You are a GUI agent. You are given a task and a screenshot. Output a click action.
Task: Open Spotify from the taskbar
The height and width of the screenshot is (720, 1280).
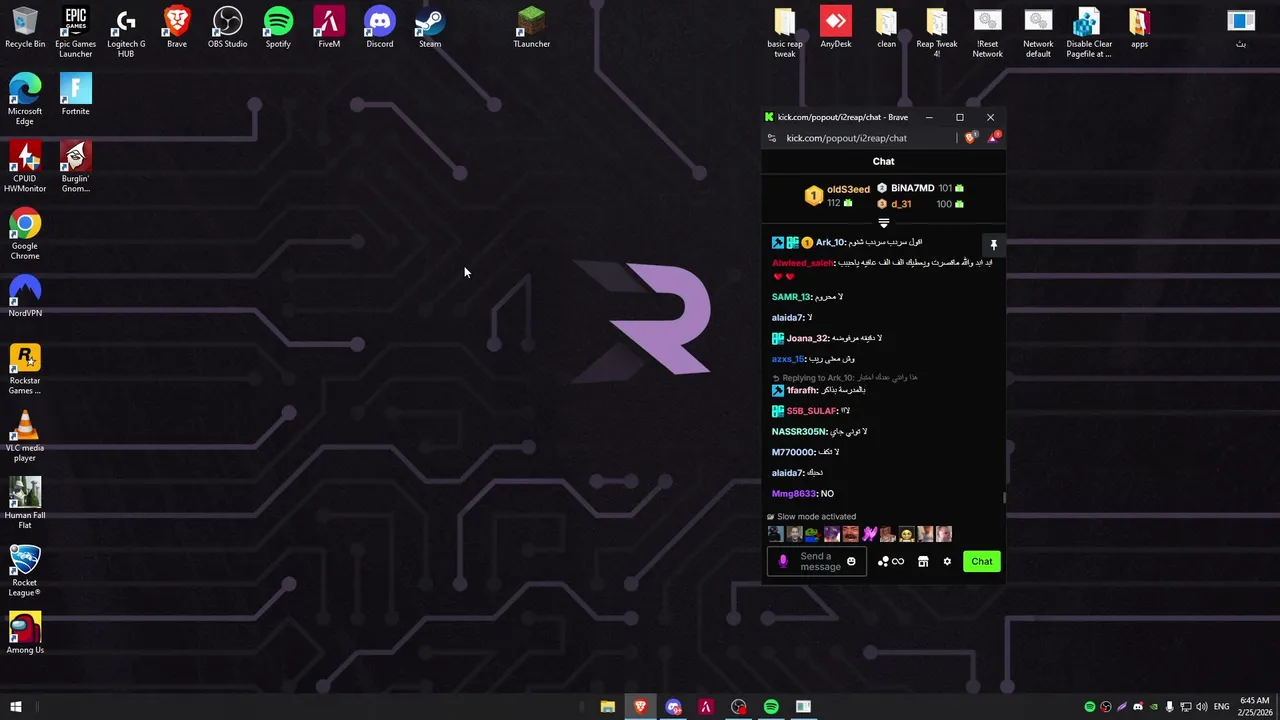point(771,707)
